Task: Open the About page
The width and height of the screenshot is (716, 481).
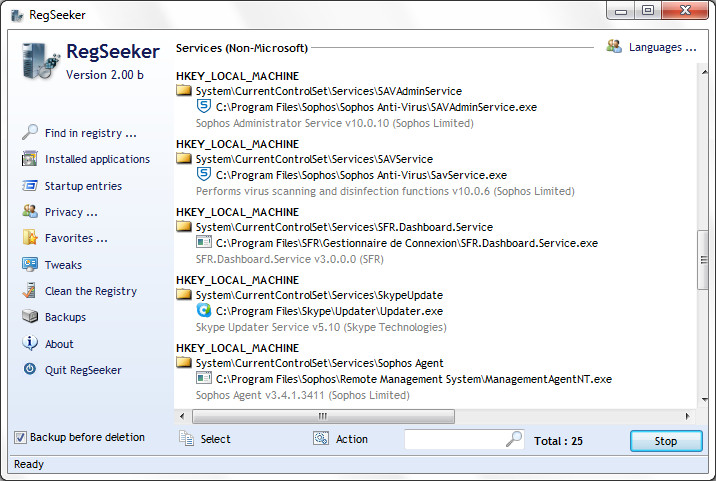Action: tap(59, 344)
